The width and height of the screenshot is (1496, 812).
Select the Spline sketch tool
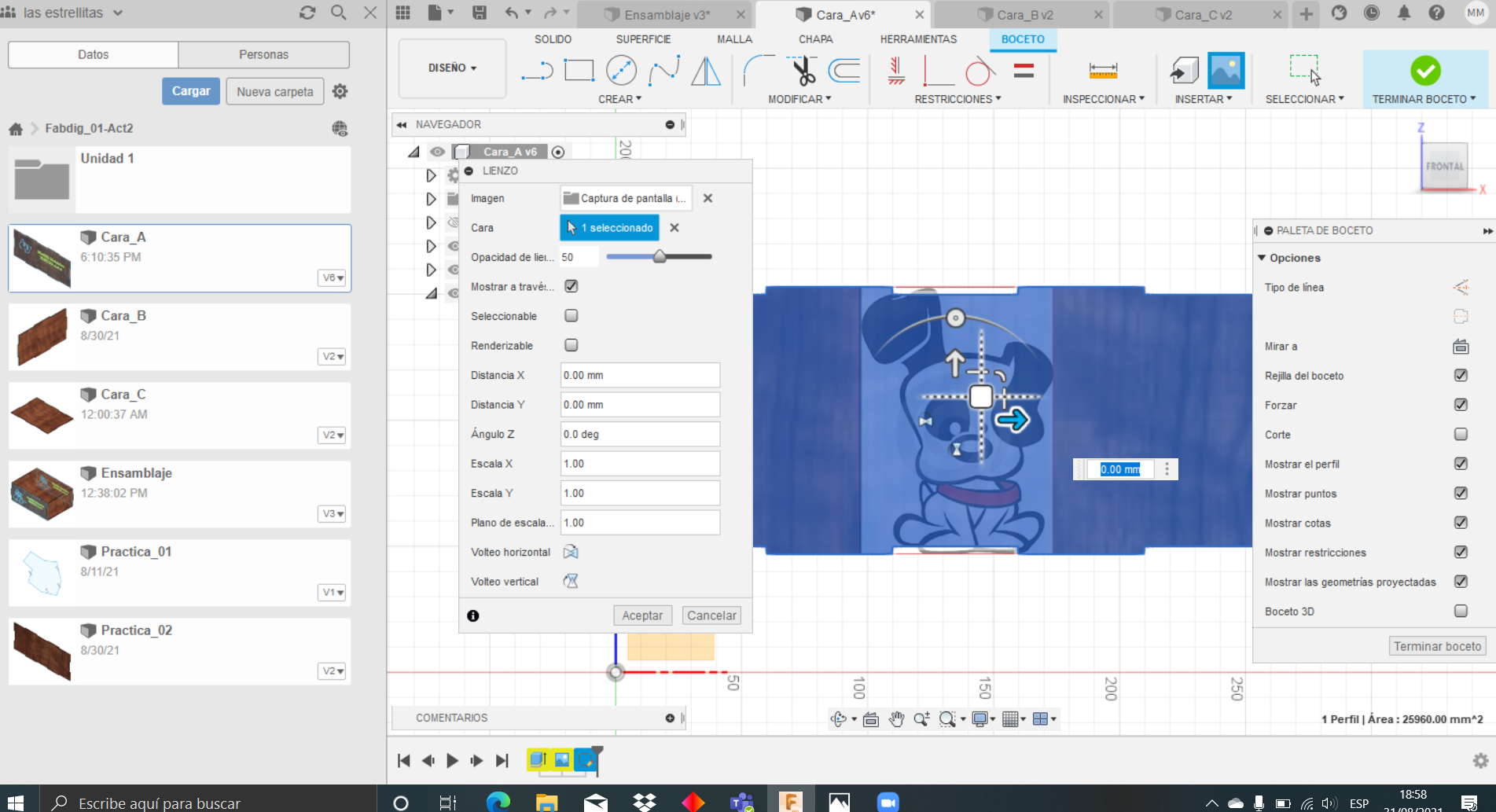664,71
